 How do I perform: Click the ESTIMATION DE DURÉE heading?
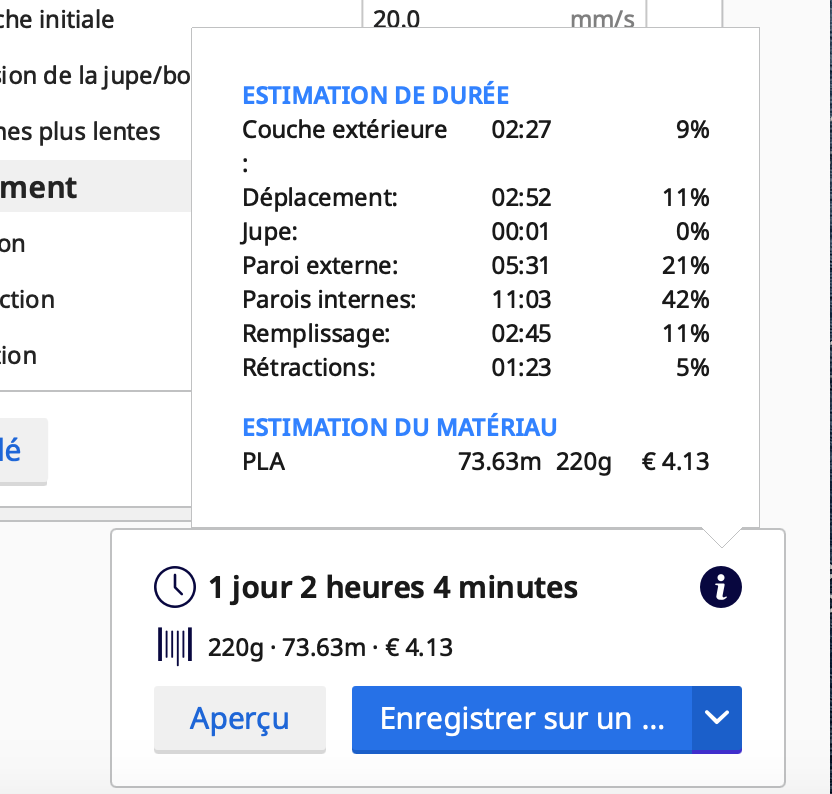point(376,96)
